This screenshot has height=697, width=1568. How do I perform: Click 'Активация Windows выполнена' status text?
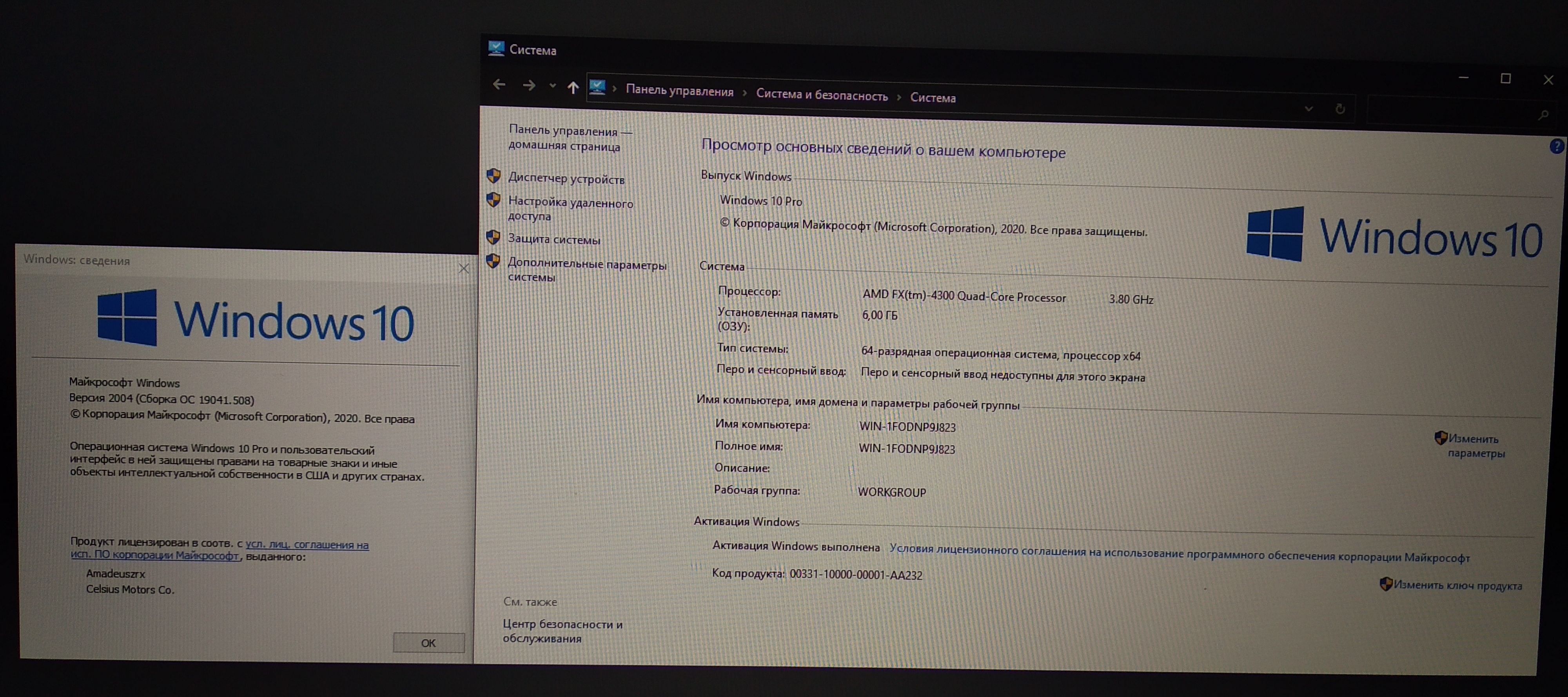click(x=796, y=546)
